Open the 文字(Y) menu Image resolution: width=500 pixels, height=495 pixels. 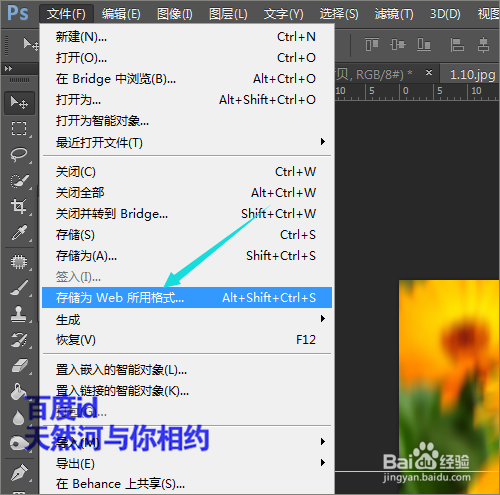[x=283, y=14]
